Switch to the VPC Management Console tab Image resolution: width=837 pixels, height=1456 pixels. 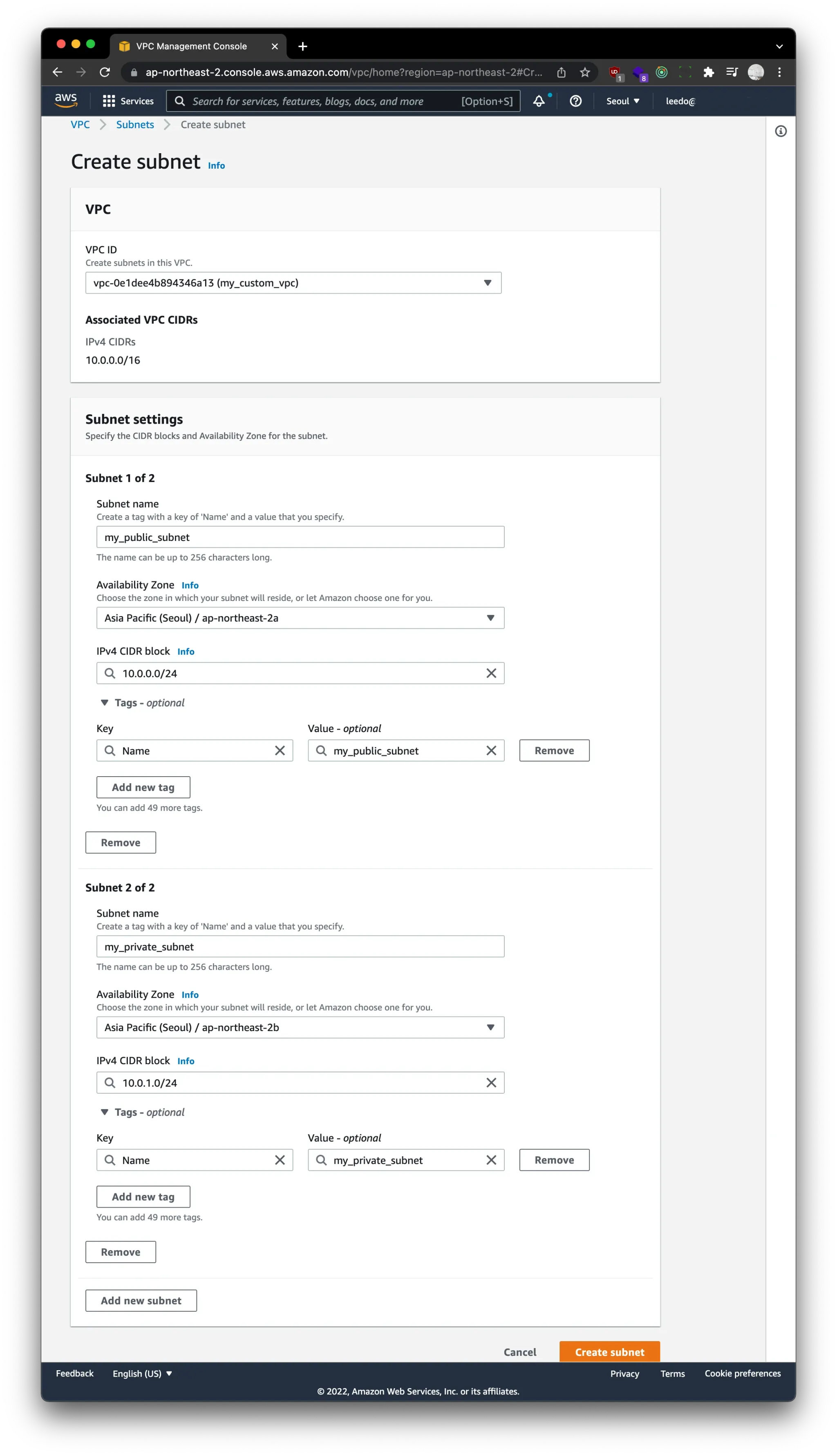191,46
